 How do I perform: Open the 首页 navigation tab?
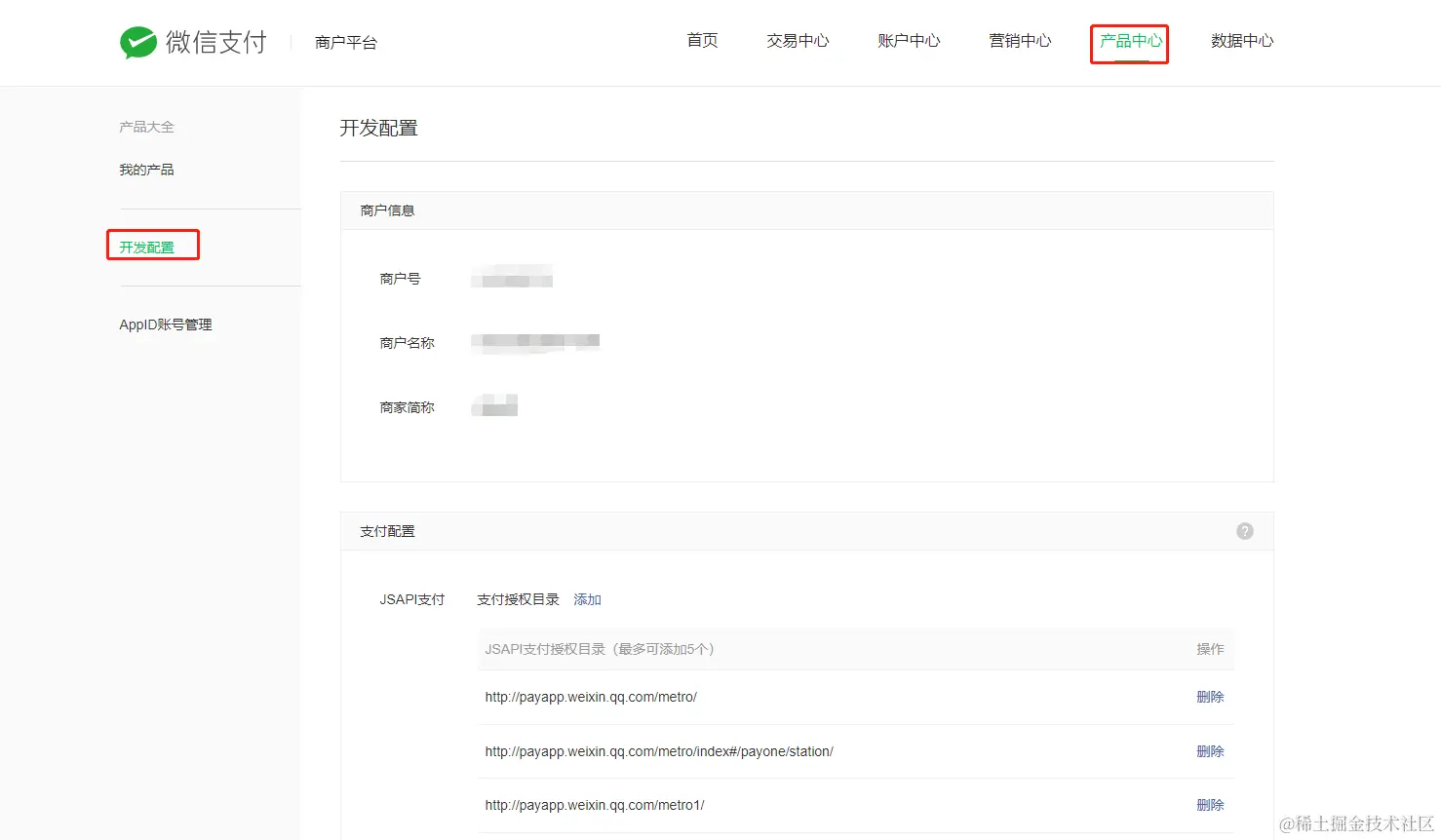[702, 41]
